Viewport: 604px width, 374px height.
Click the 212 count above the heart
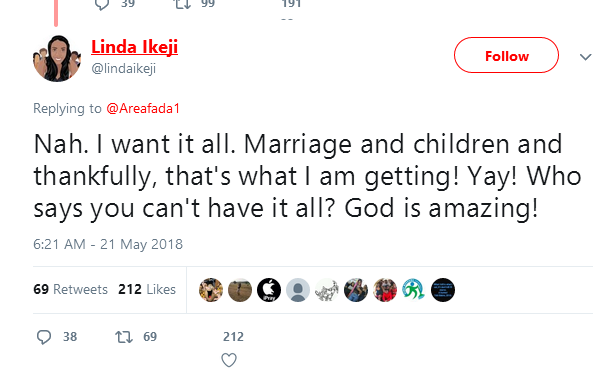point(233,337)
